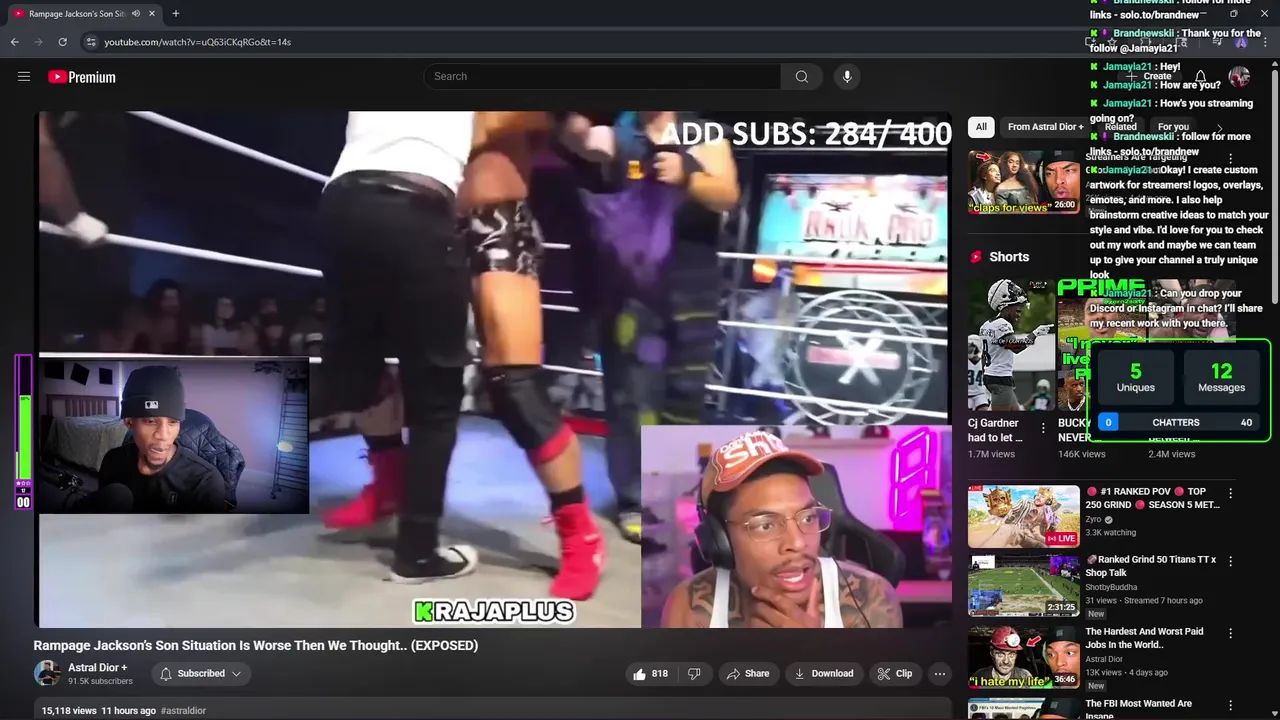This screenshot has height=720, width=1280.
Task: Open options for Ranked Grind 50 Titans
Action: pos(1230,561)
